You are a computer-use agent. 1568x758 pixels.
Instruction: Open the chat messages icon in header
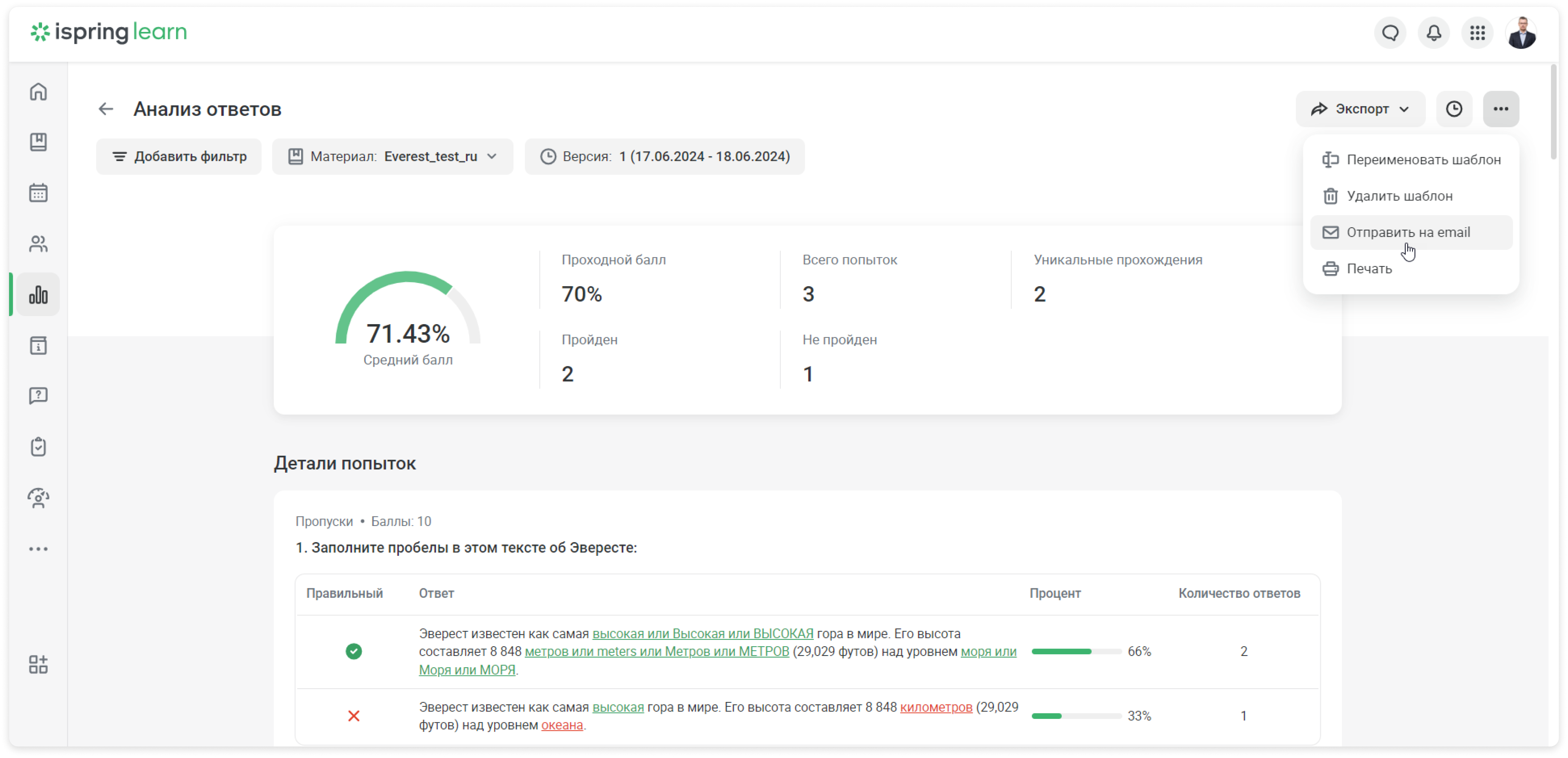point(1390,33)
